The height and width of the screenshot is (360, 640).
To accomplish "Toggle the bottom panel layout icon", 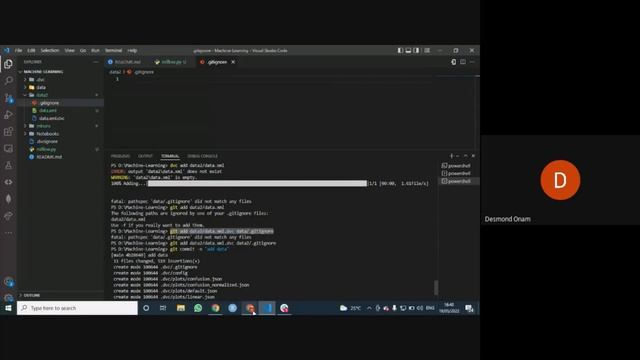I will 408,51.
